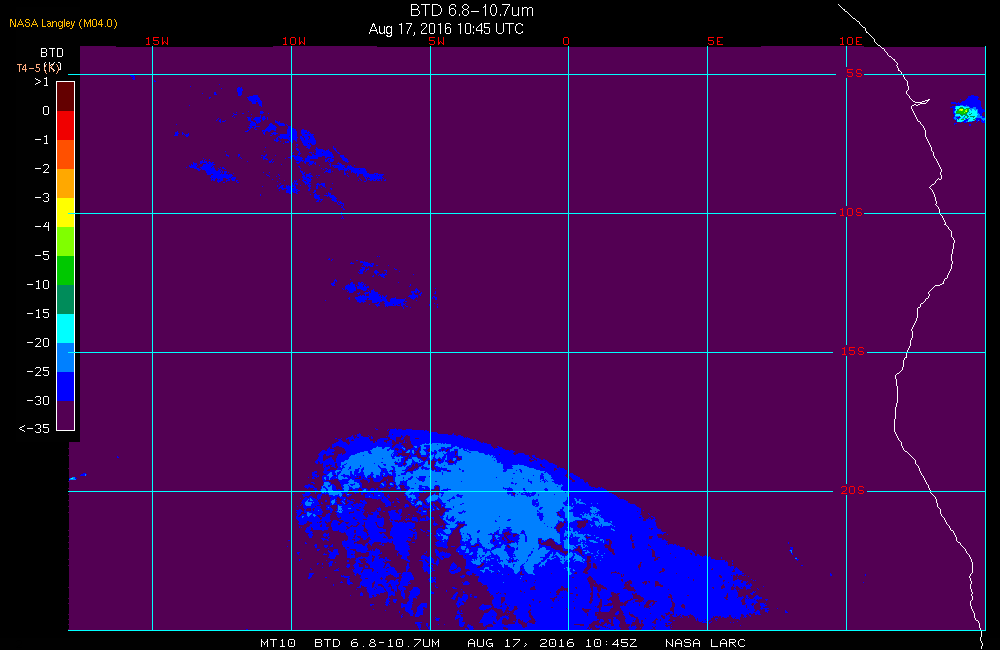The height and width of the screenshot is (650, 1000).
Task: Click the '15S' latitude label
Action: pos(853,351)
